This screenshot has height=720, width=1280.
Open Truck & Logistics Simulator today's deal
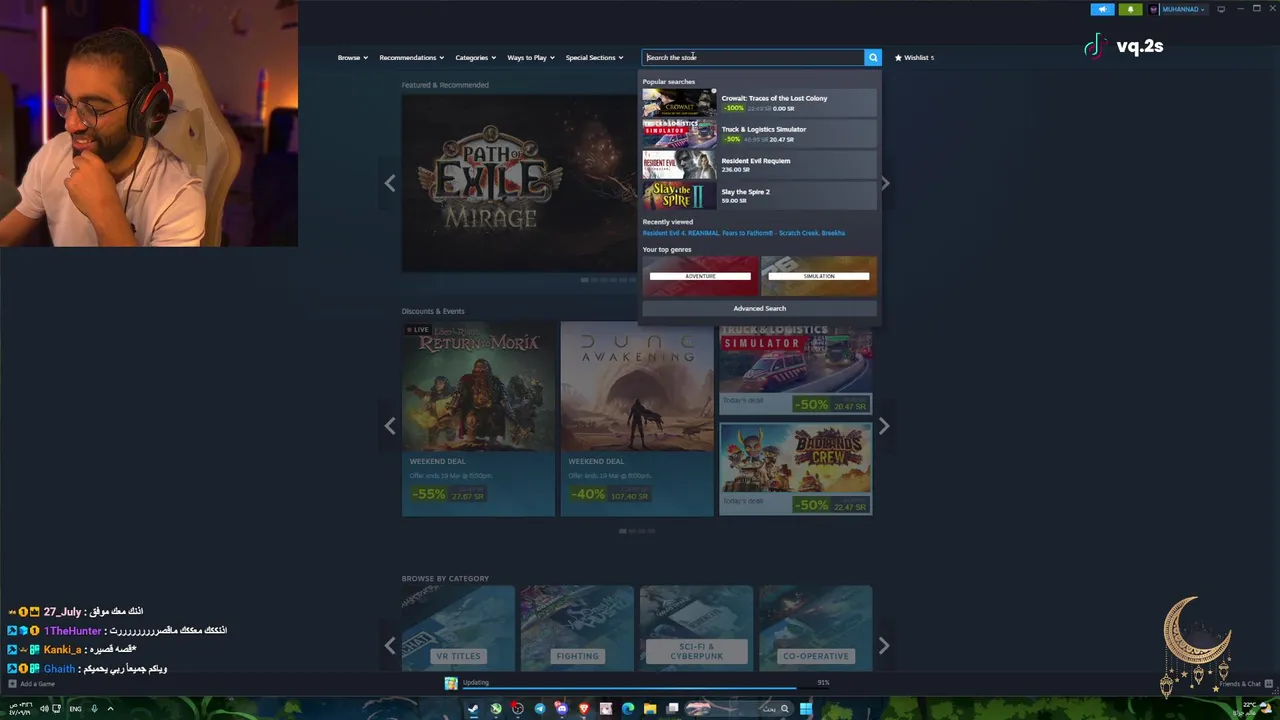coord(795,368)
